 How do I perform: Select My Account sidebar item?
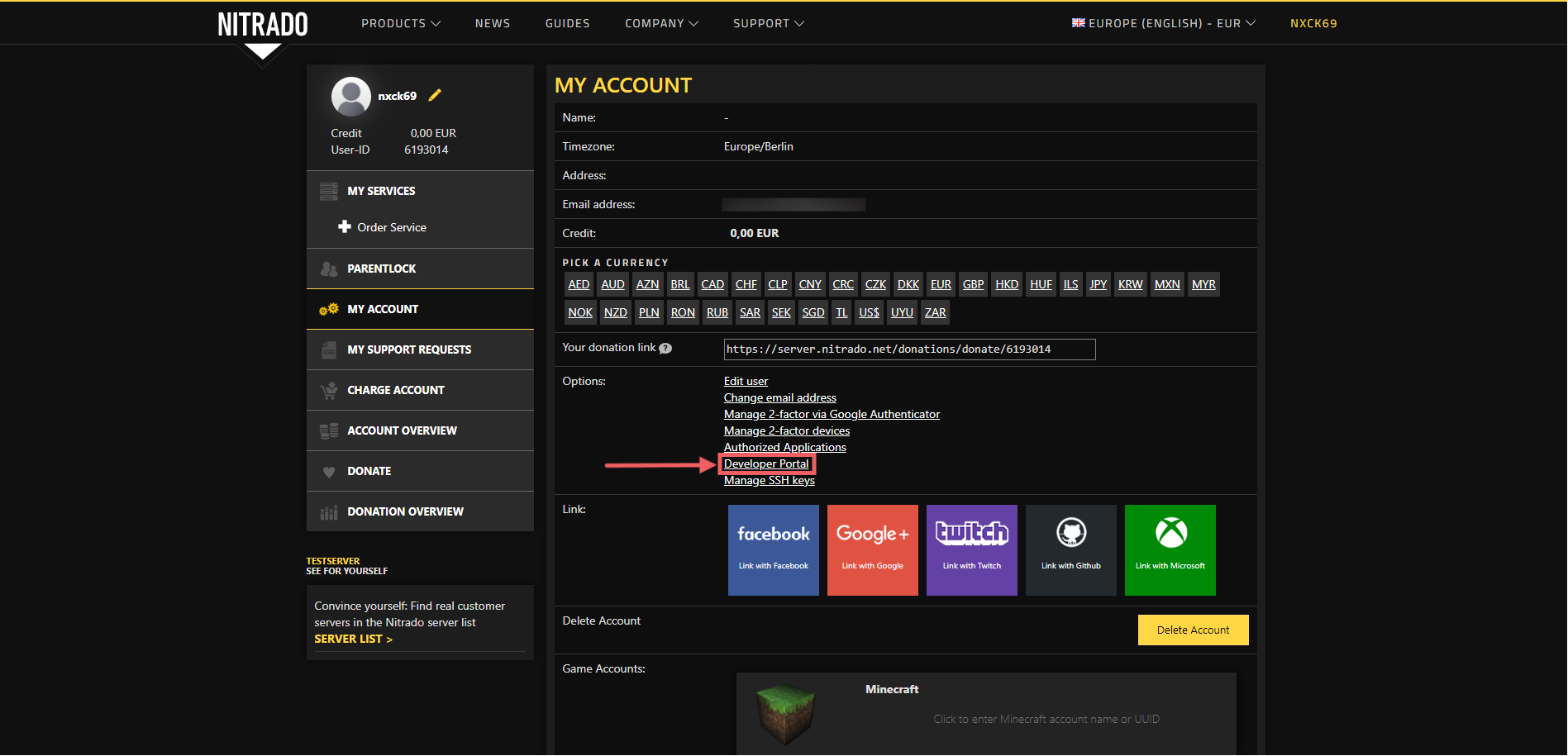(x=420, y=309)
